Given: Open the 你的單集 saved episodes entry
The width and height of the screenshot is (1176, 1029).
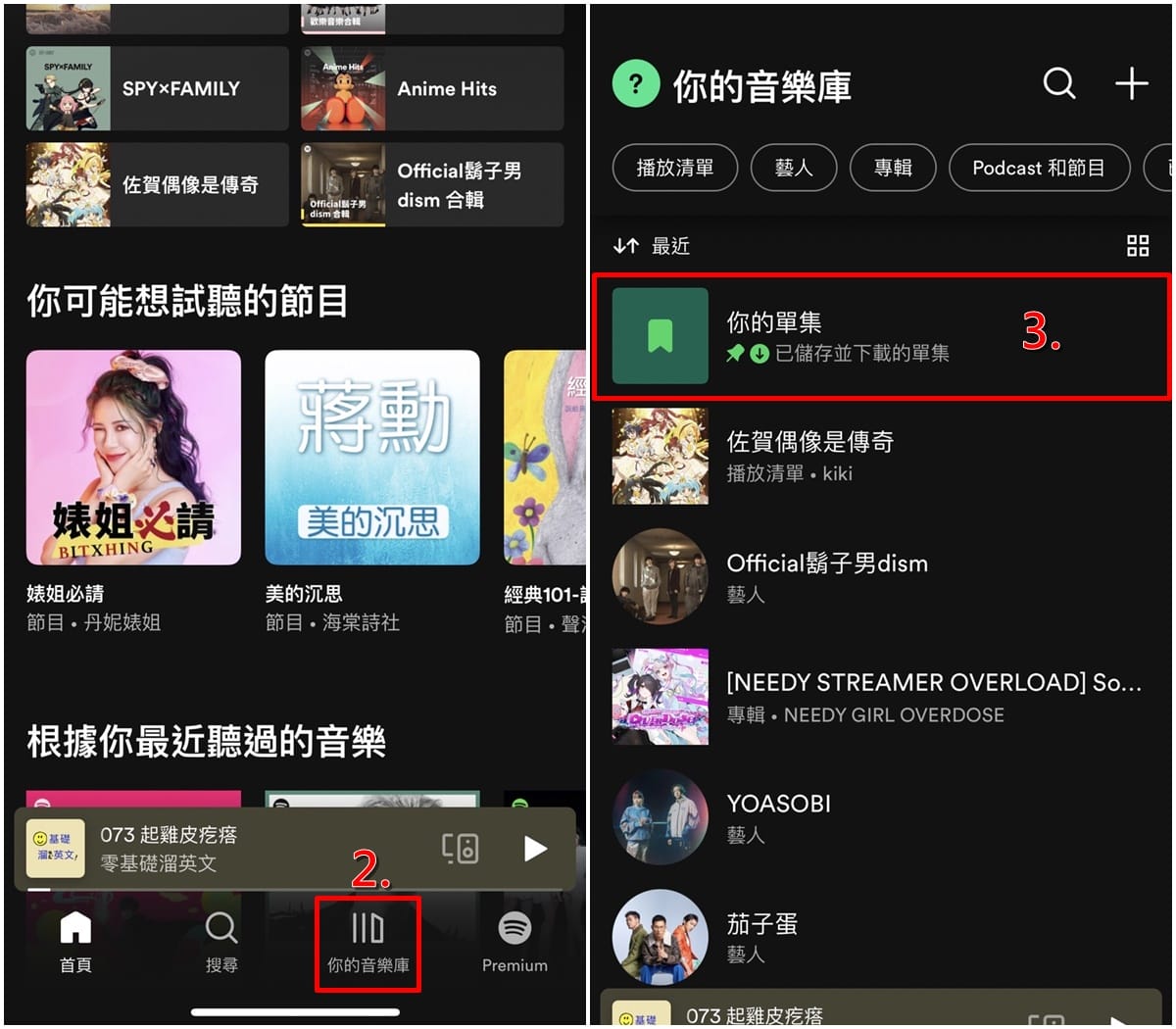Looking at the screenshot, I should 881,336.
